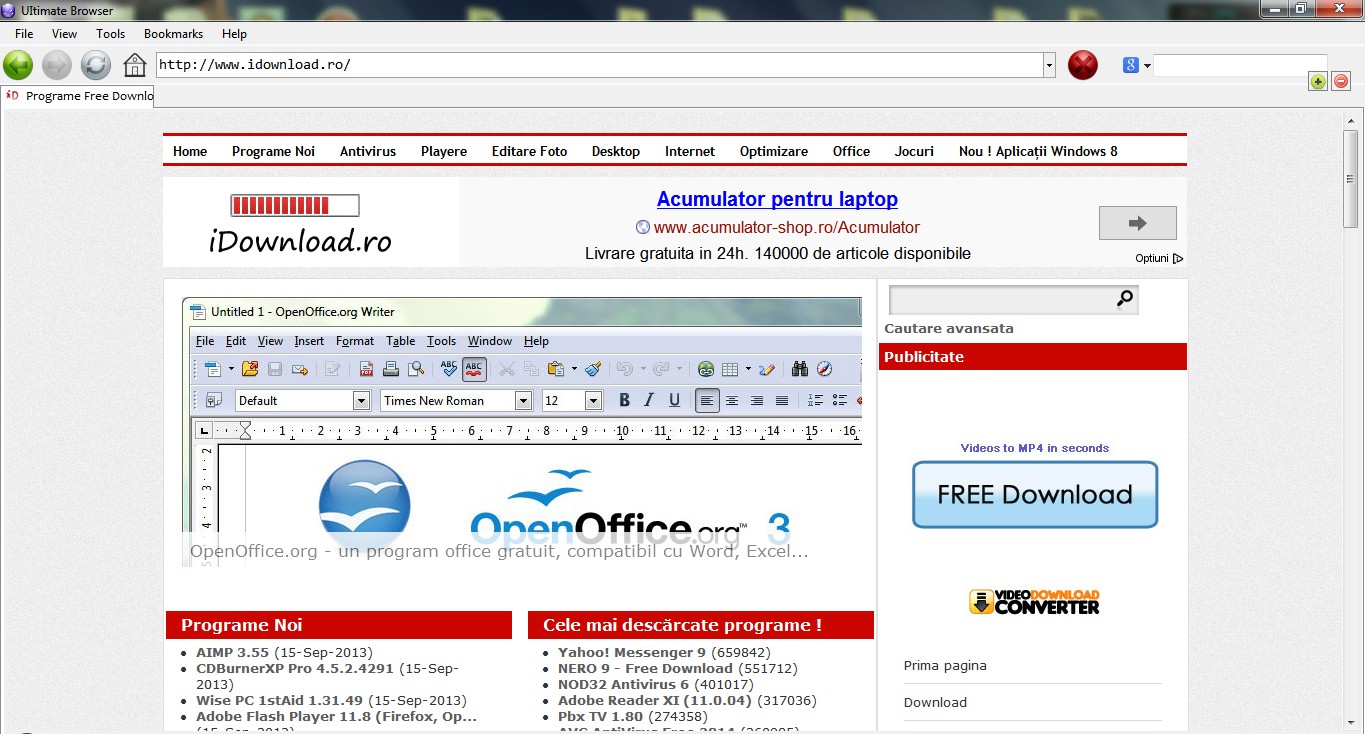Open the Desktop category

[x=616, y=151]
